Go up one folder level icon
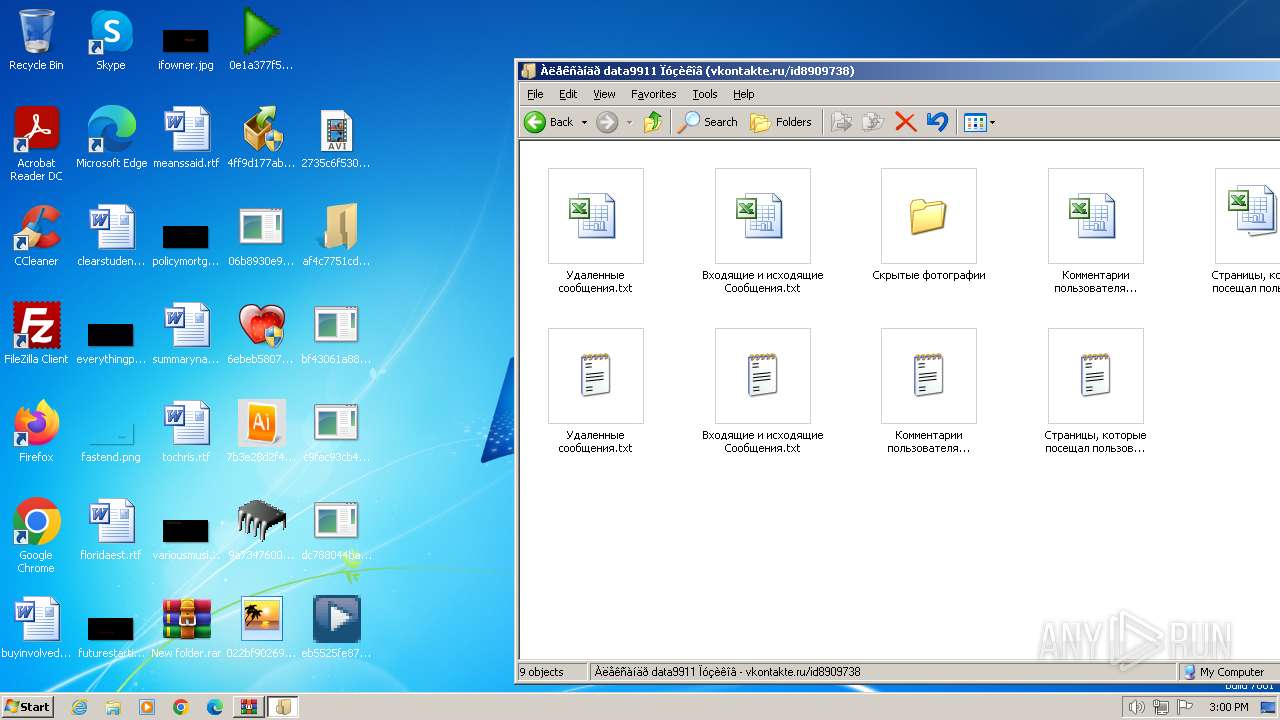Viewport: 1280px width, 720px height. 653,122
